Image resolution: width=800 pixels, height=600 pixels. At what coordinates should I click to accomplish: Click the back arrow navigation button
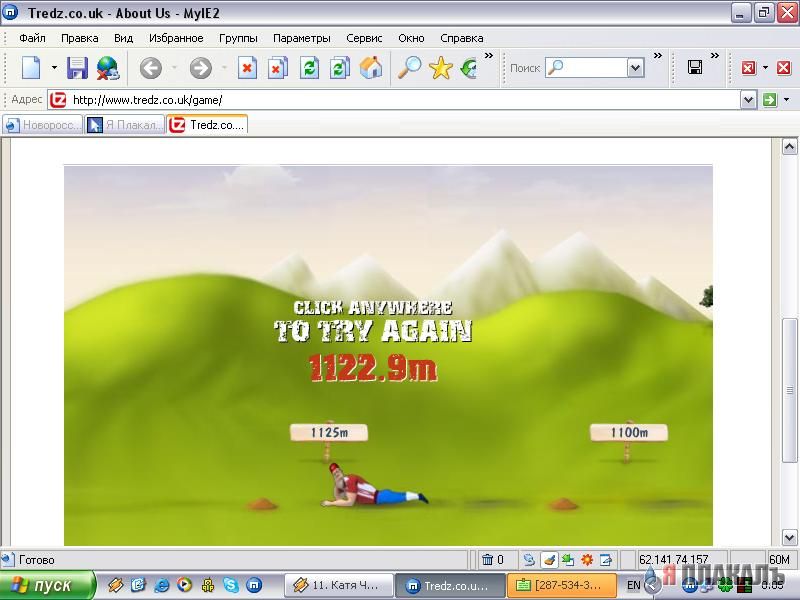(151, 68)
